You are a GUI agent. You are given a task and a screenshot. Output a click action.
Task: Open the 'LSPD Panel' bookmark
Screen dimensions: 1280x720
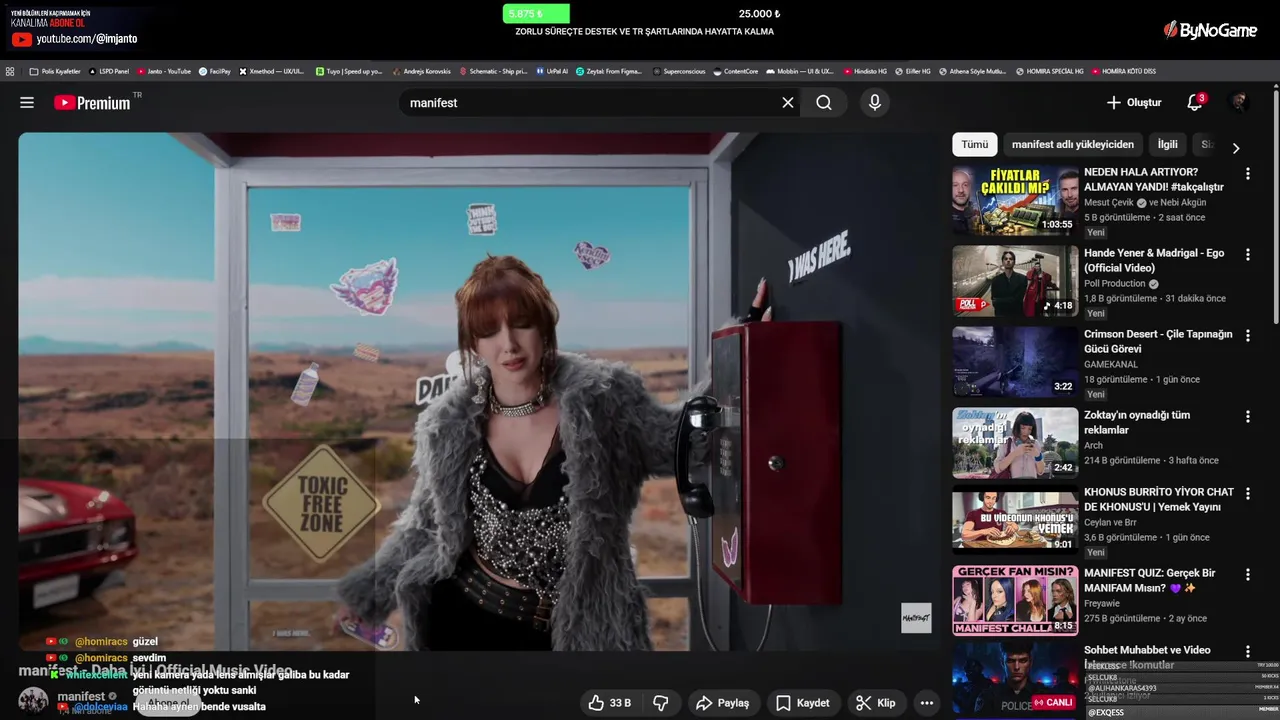coord(110,72)
